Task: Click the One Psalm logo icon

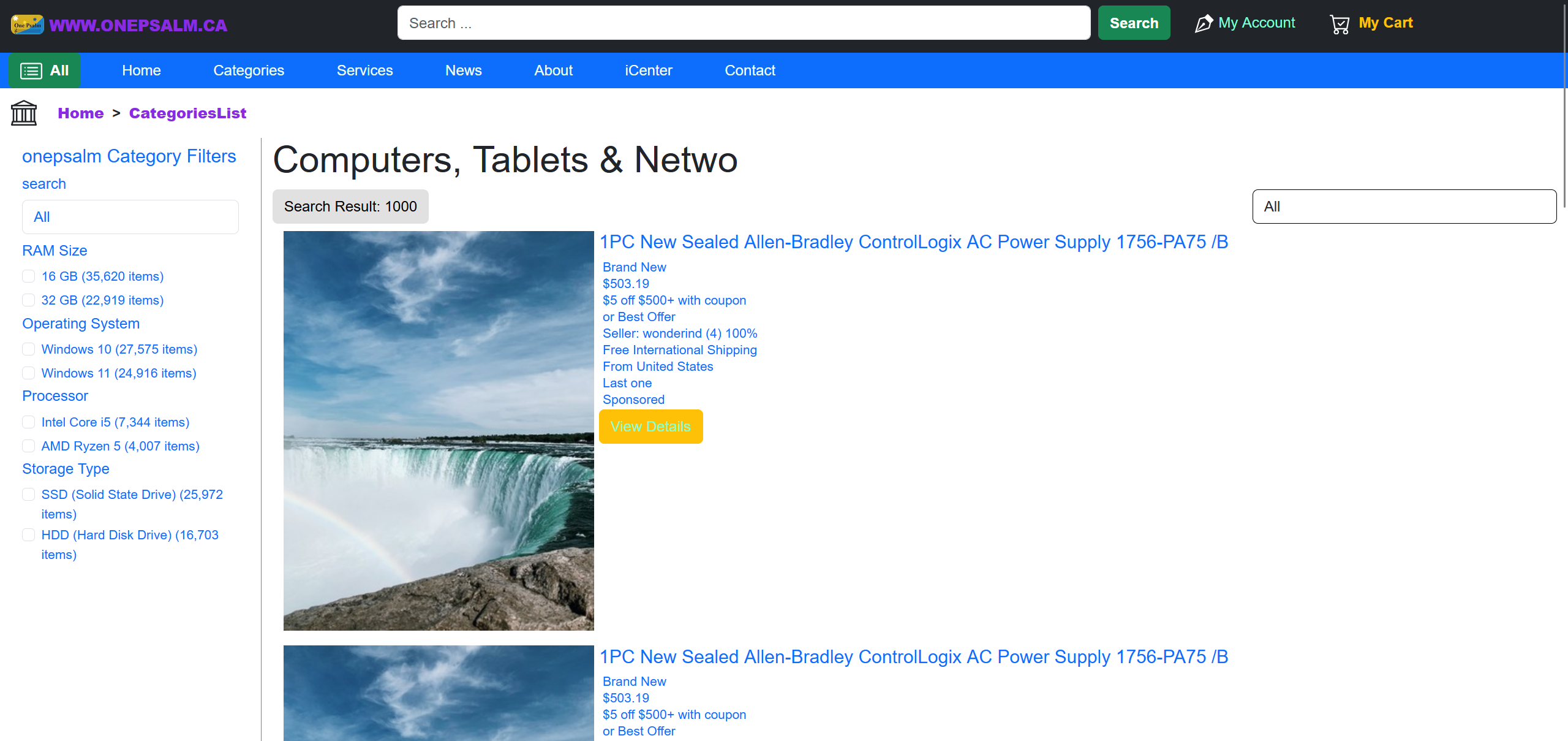Action: pyautogui.click(x=27, y=25)
